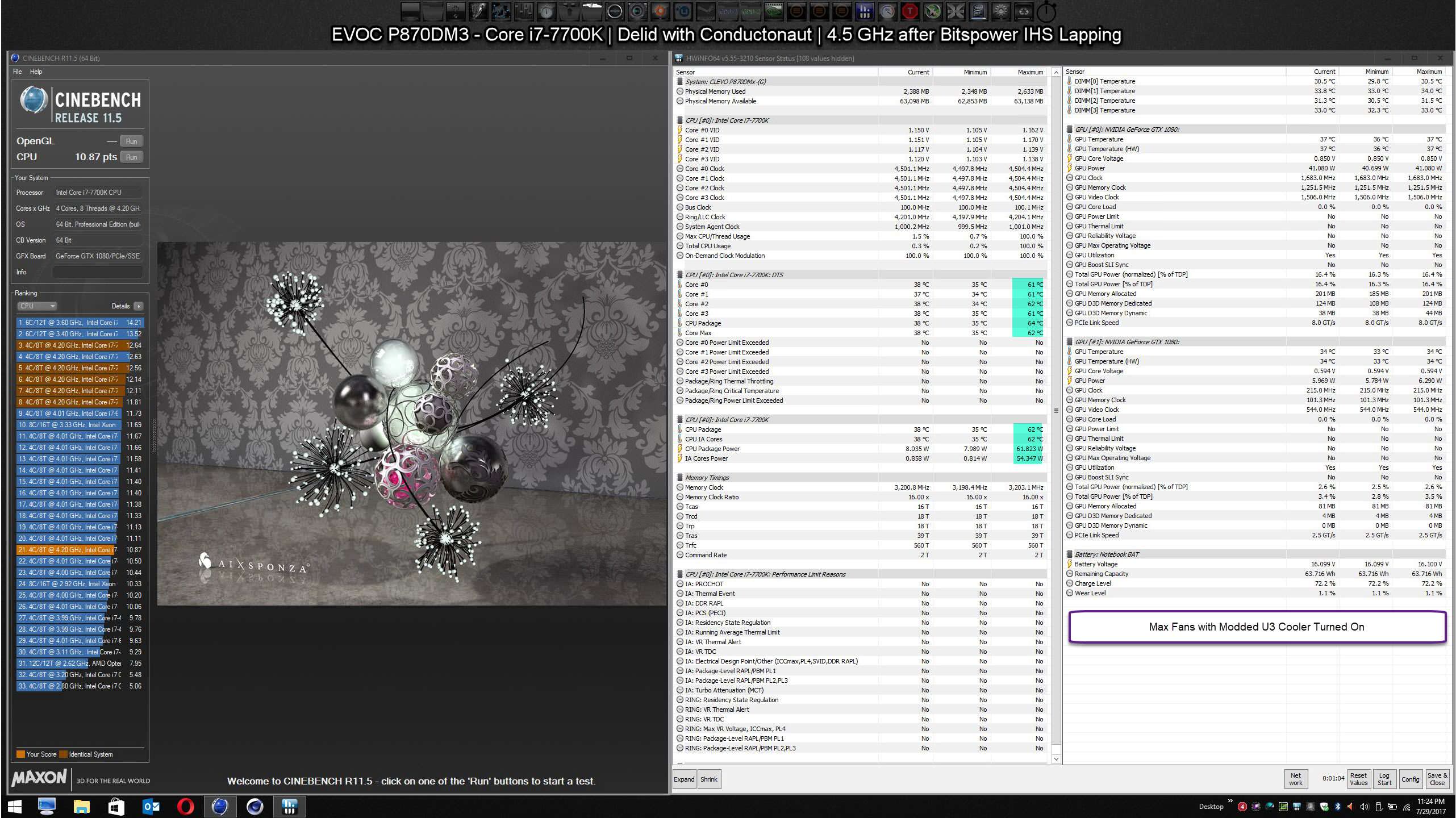The height and width of the screenshot is (818, 1456).
Task: Open HWiNFO Config settings
Action: (1410, 779)
